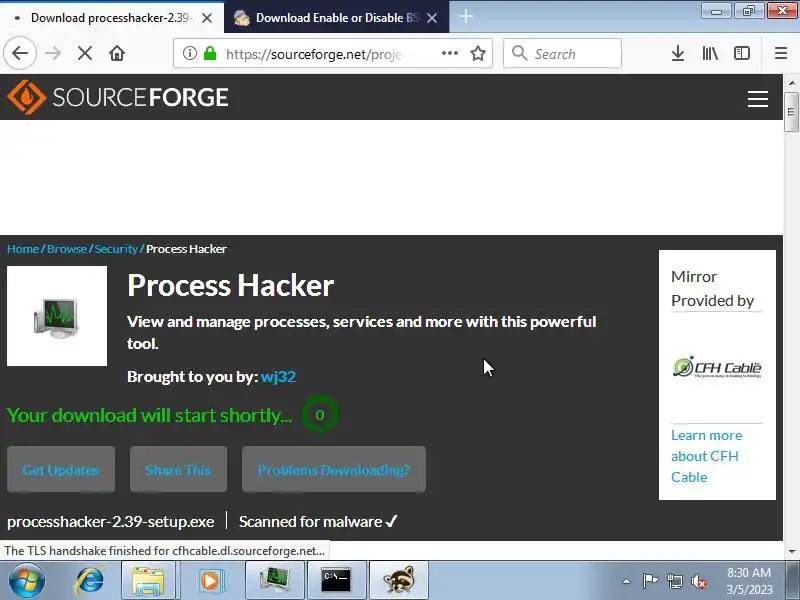Open the browser home page icon
800x600 pixels.
(x=117, y=53)
